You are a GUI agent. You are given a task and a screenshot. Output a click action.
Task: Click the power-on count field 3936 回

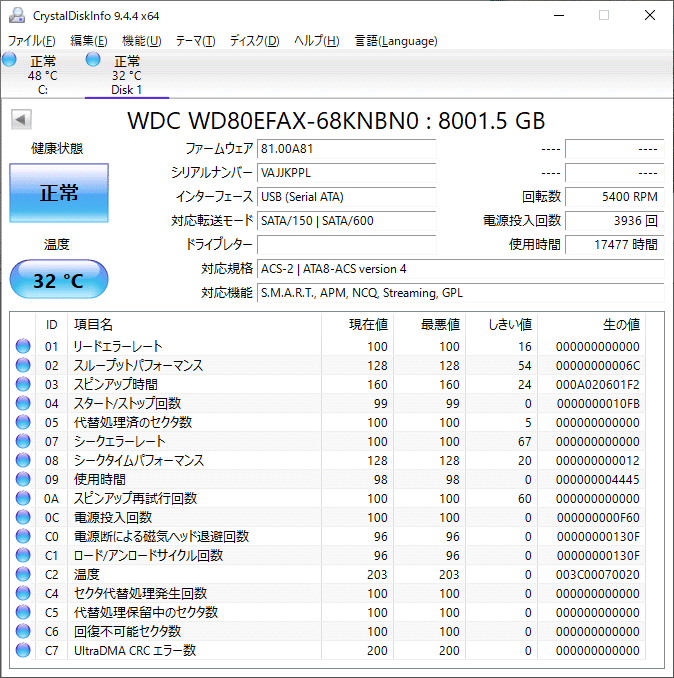point(614,221)
